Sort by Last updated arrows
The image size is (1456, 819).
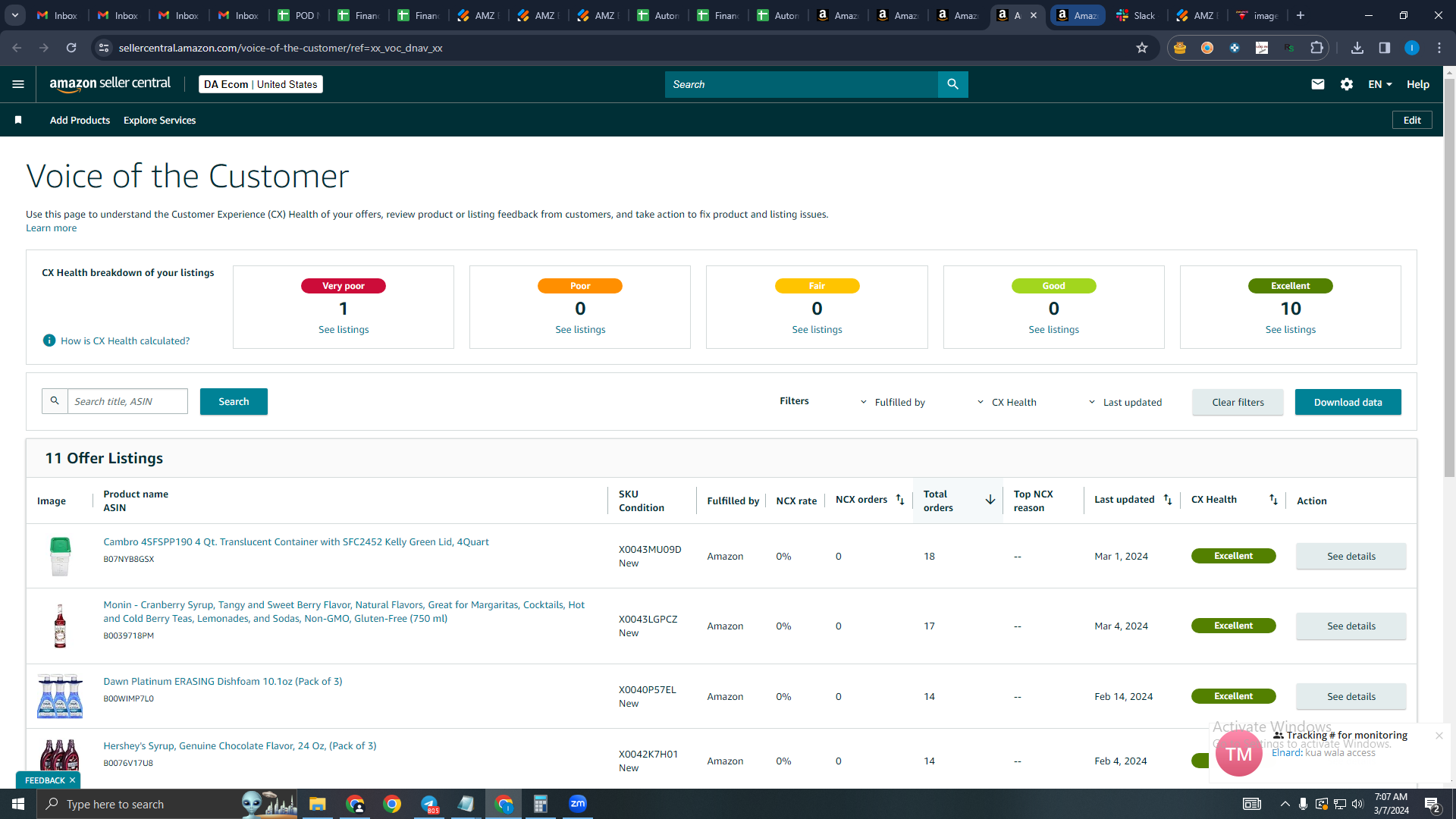pos(1168,500)
